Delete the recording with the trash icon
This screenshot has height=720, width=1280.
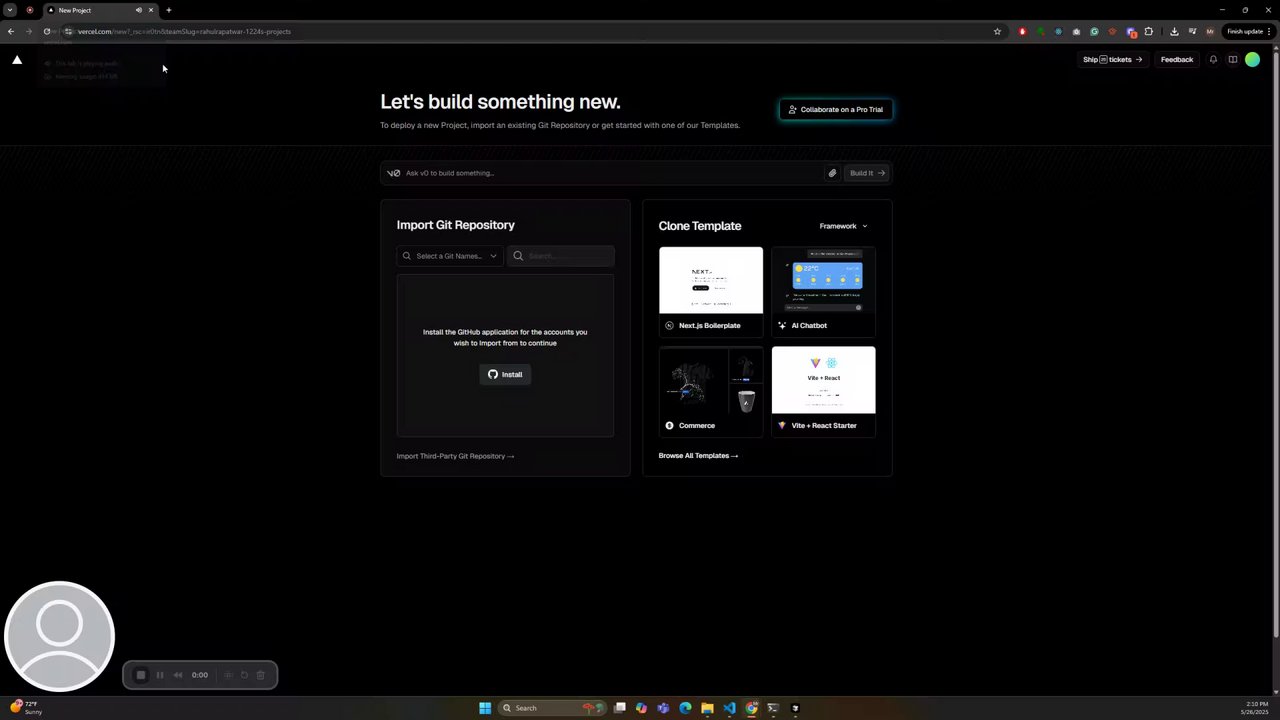[x=261, y=675]
